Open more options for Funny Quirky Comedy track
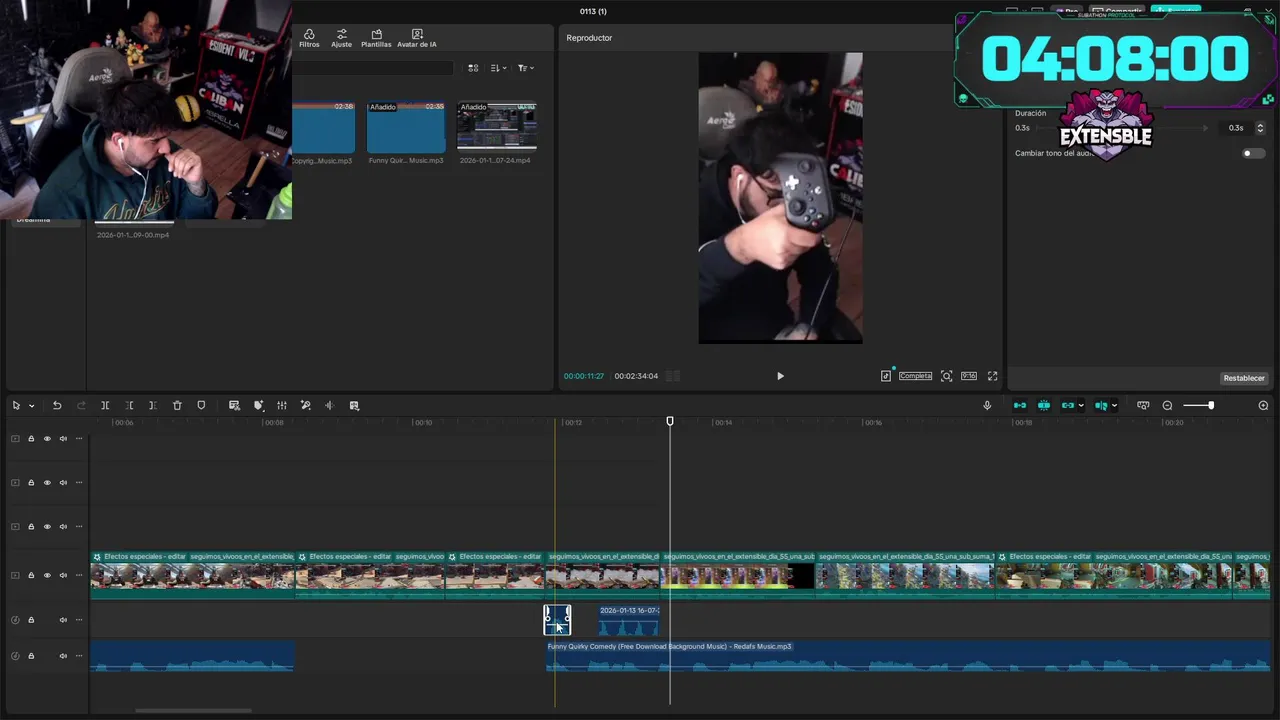 tap(78, 656)
